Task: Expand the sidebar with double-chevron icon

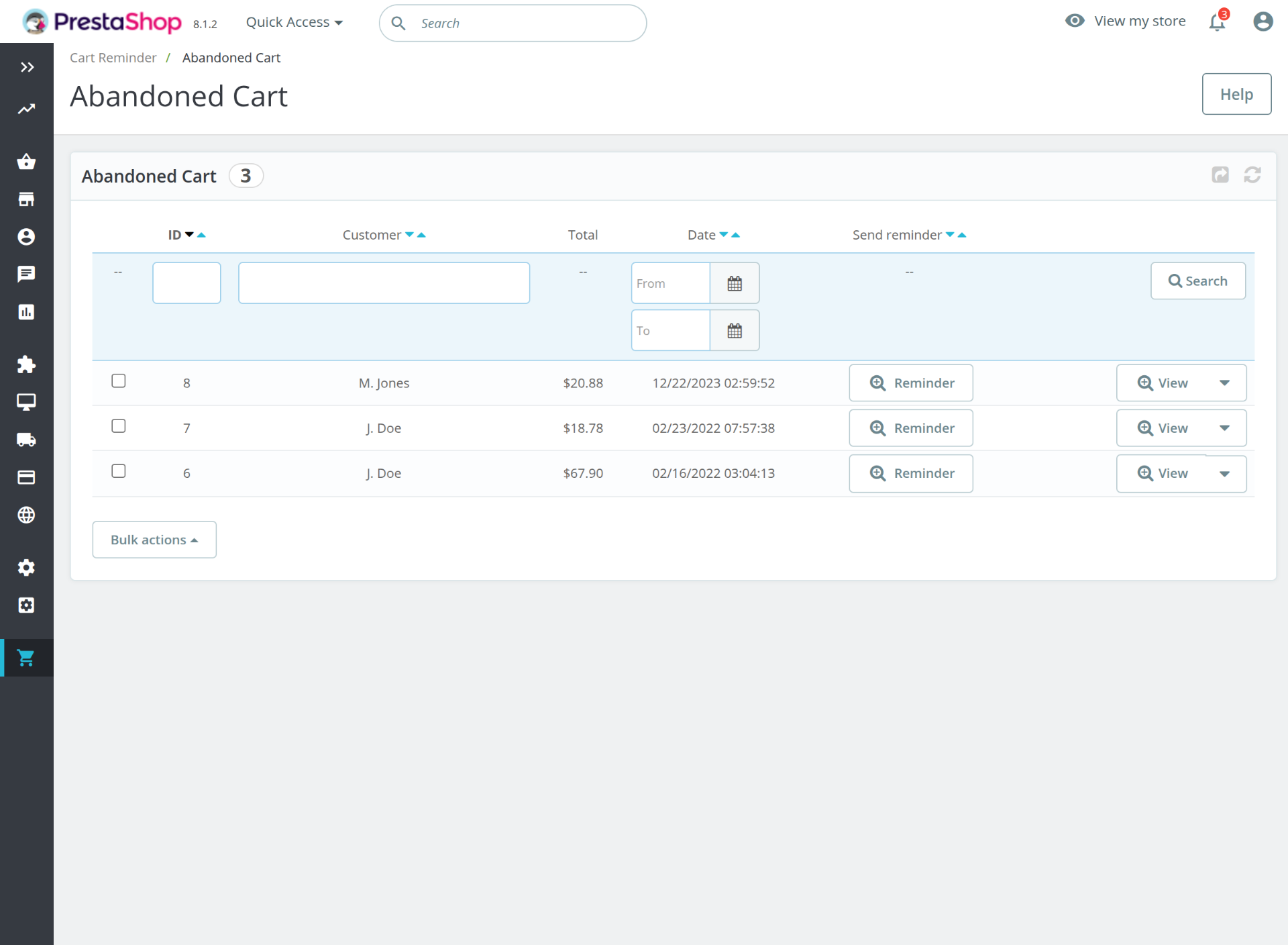Action: pos(27,67)
